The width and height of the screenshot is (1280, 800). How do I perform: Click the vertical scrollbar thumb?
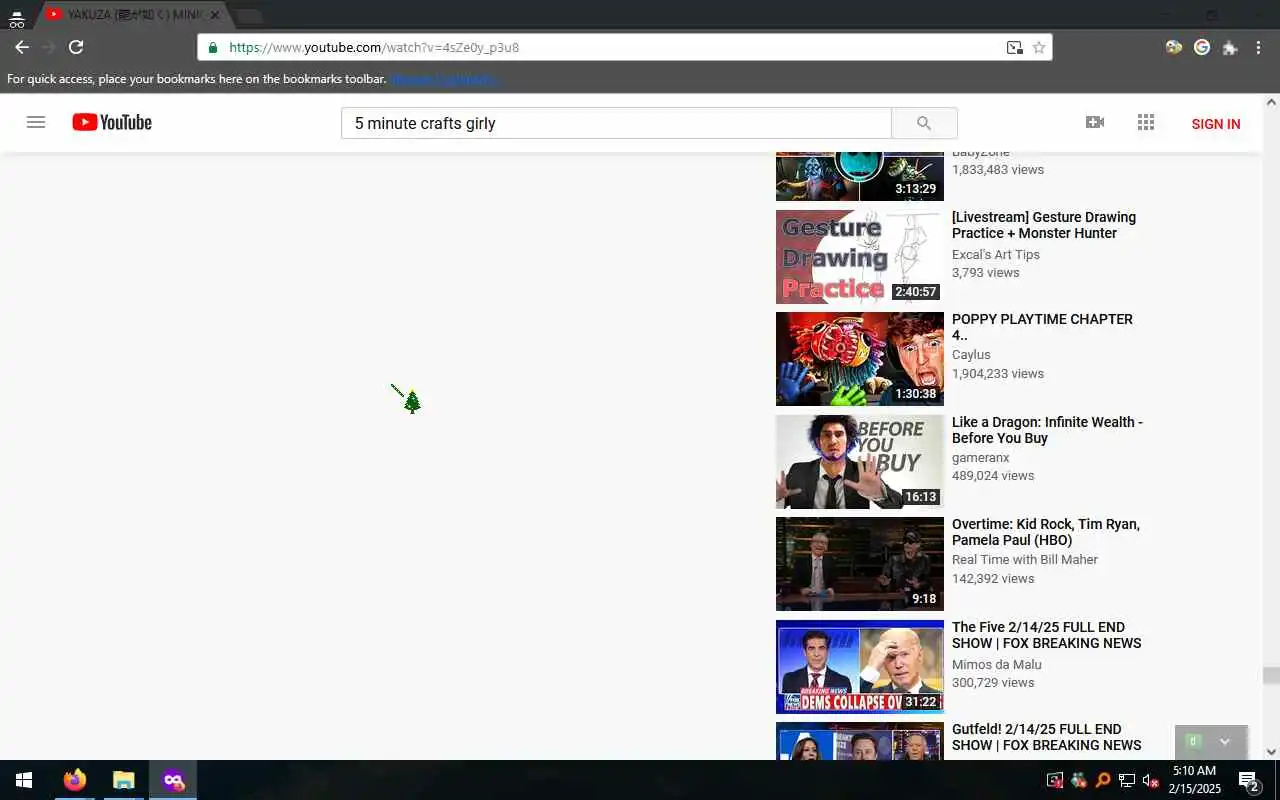1271,676
